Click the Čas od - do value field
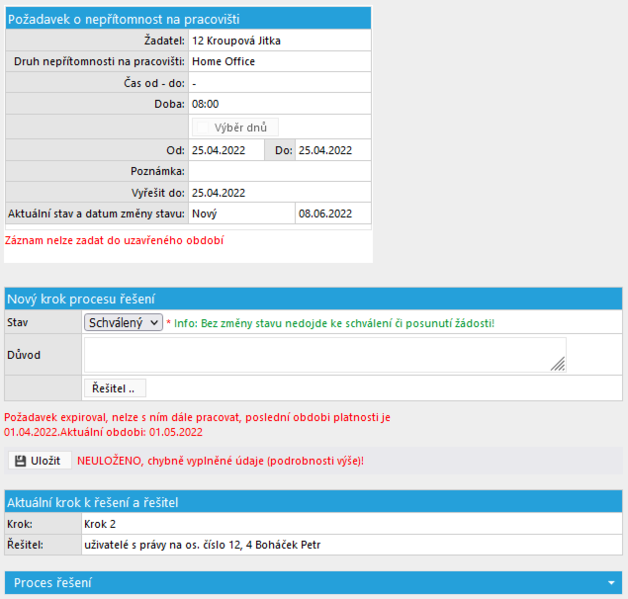 [280, 83]
